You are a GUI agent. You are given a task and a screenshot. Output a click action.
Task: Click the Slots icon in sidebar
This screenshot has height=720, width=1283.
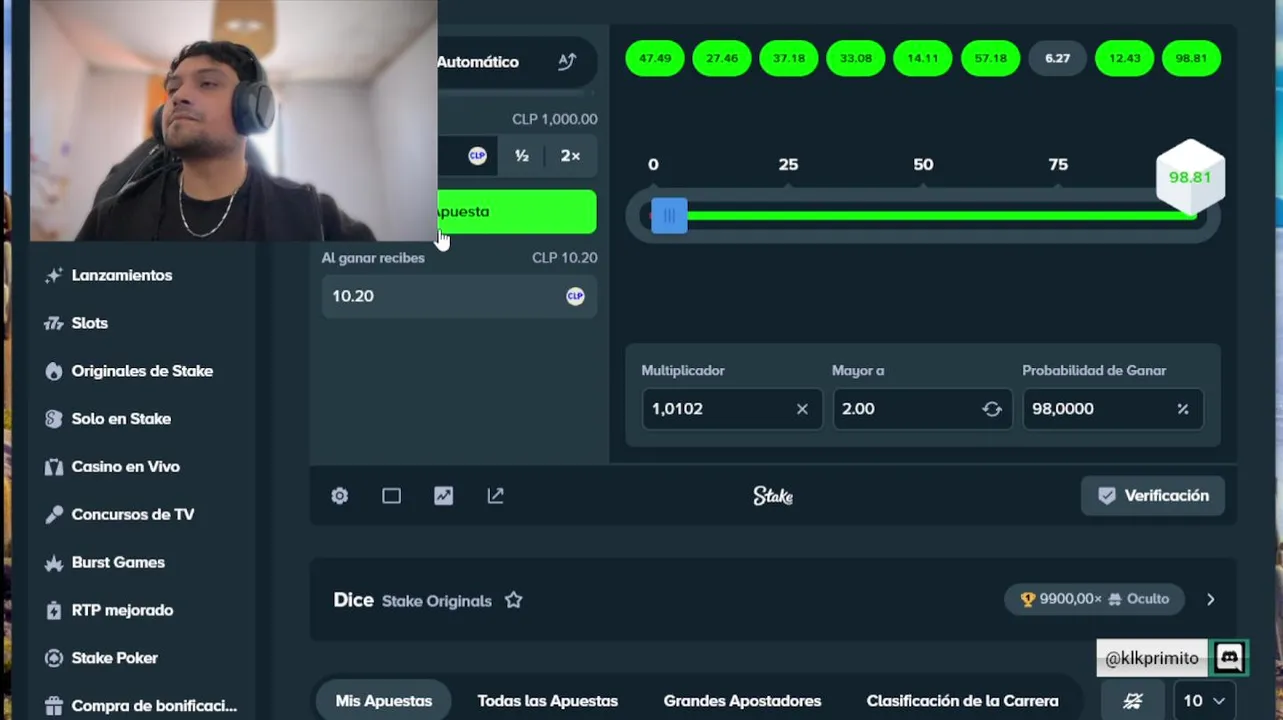[x=54, y=323]
